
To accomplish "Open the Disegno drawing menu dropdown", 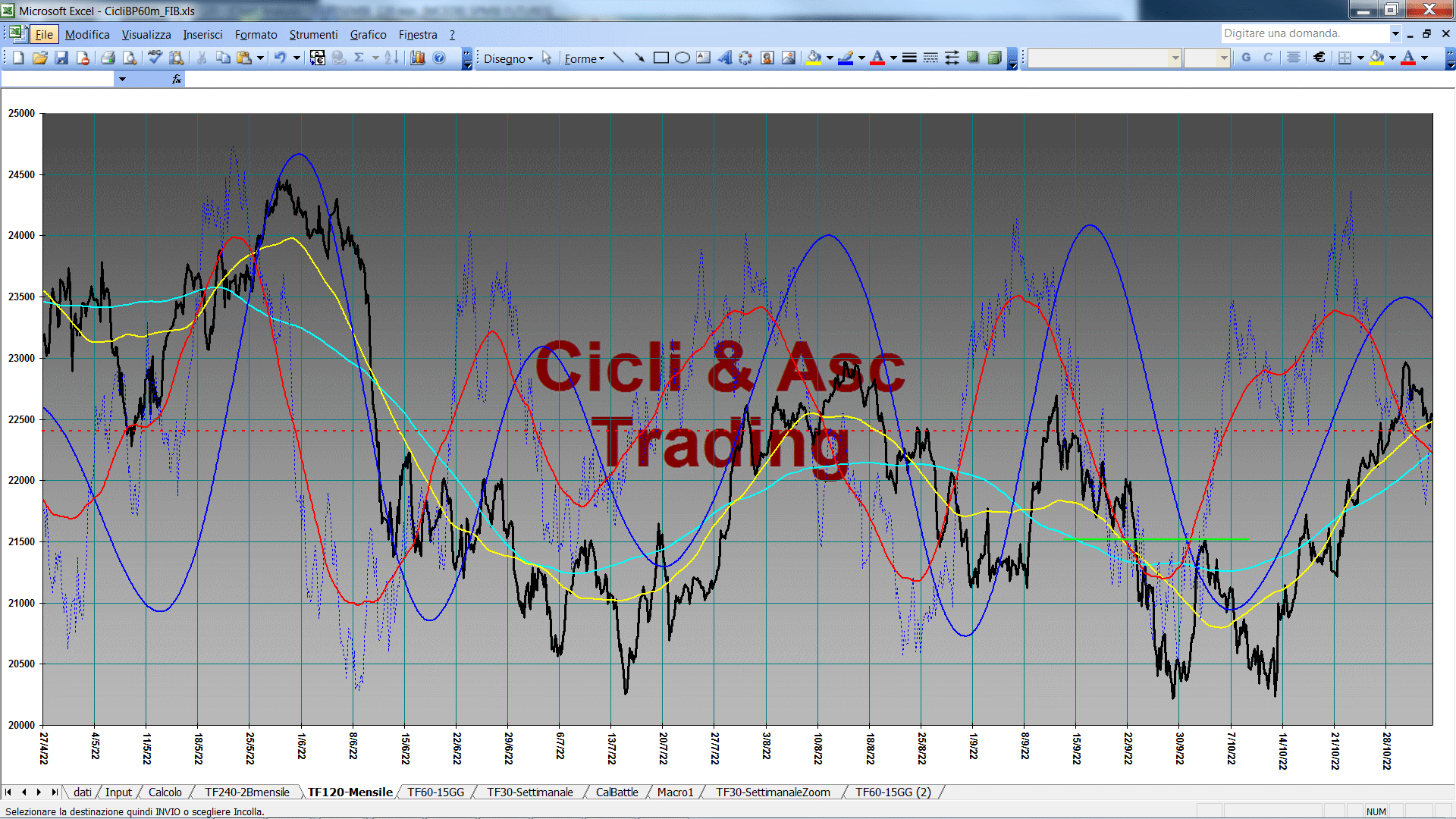I will point(508,58).
